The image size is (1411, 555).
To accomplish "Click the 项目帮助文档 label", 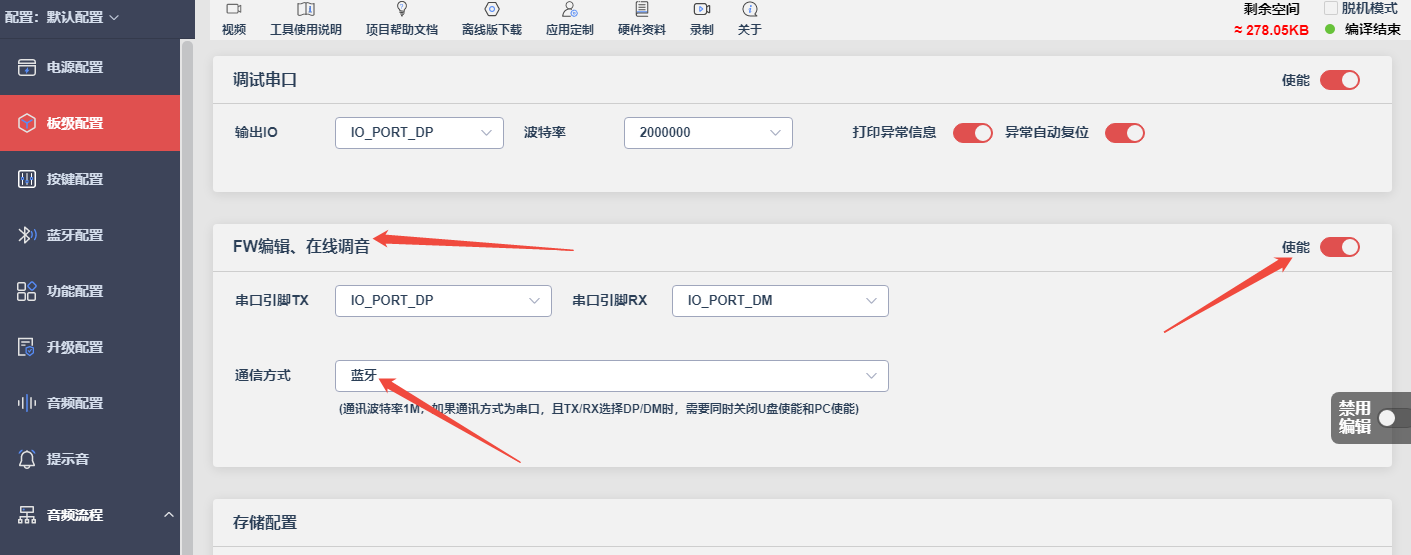I will [x=402, y=30].
